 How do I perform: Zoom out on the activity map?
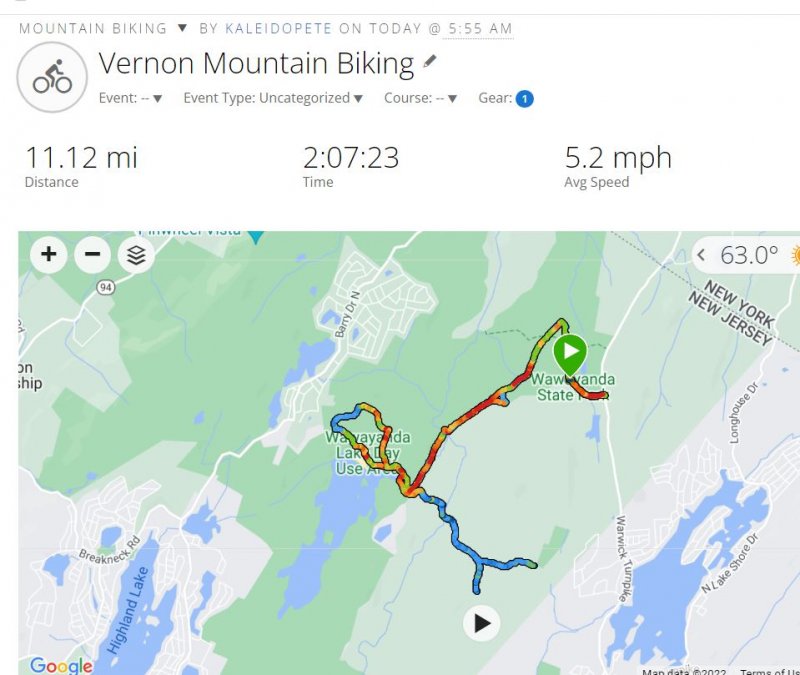click(x=92, y=254)
